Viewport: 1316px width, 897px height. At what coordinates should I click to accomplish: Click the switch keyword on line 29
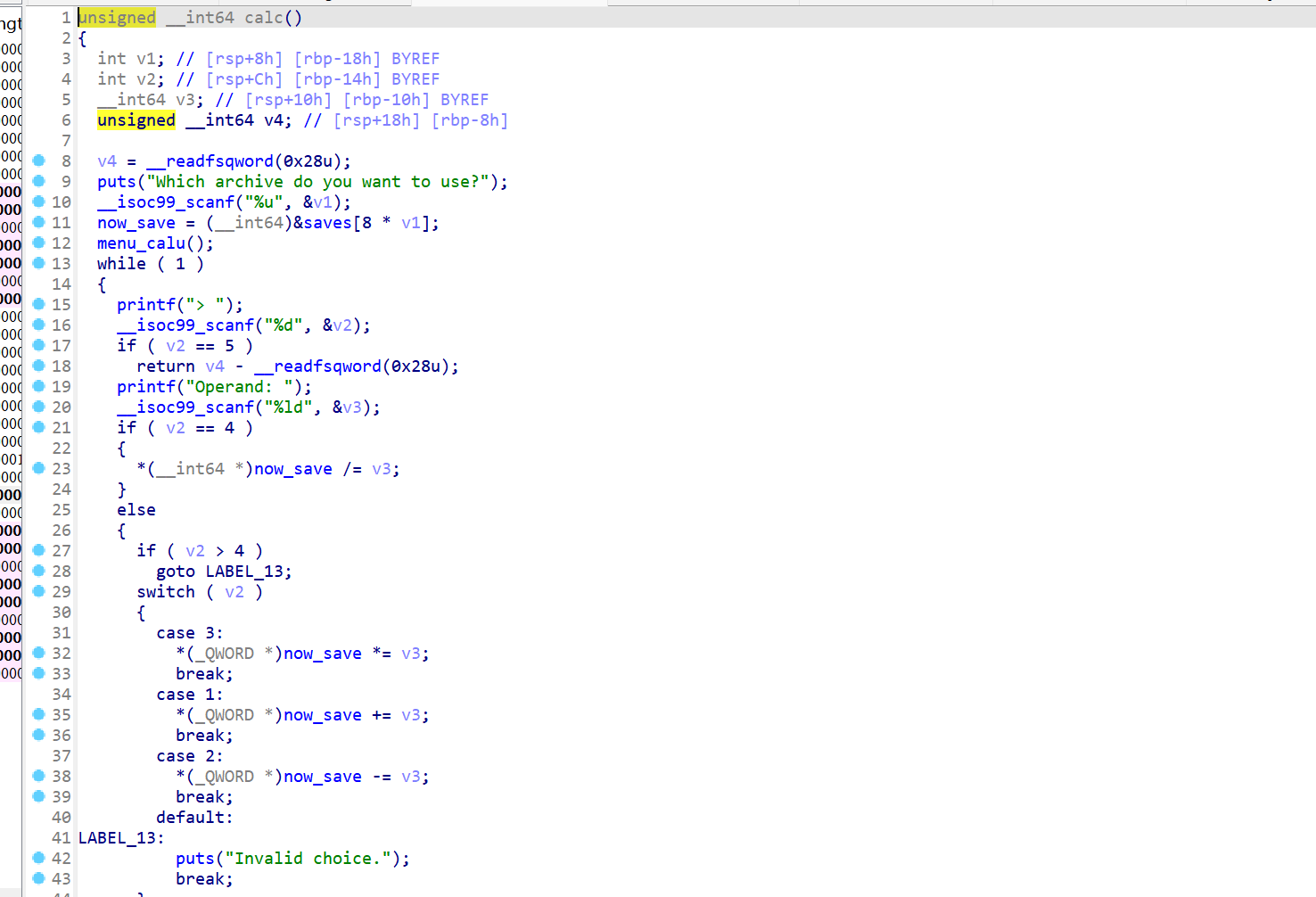click(x=166, y=592)
